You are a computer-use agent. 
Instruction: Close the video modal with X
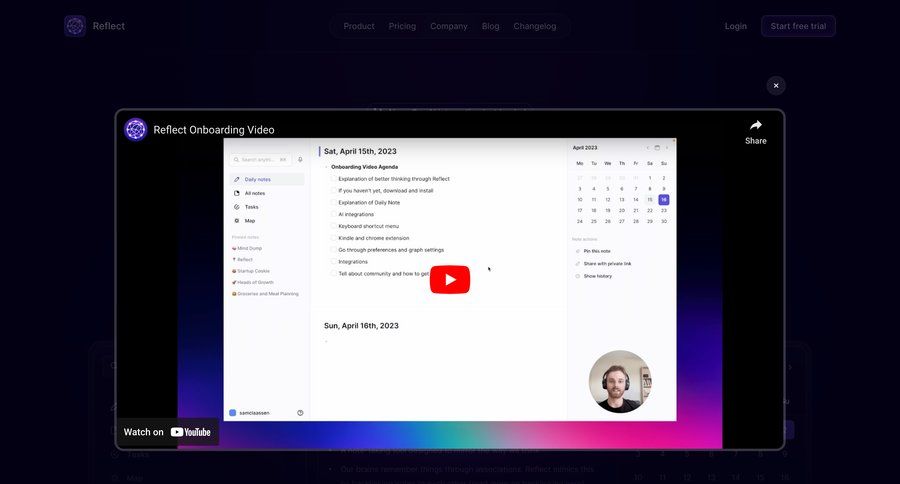776,86
